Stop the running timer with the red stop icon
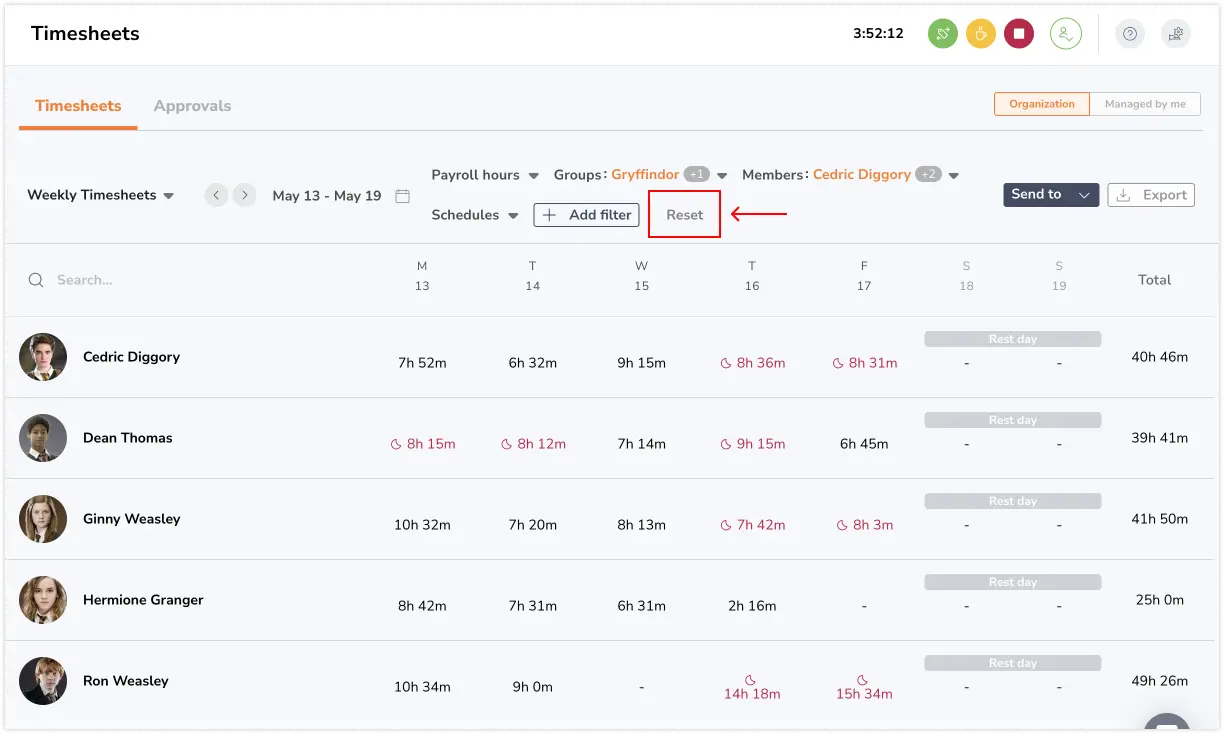The image size is (1224, 734). 1019,33
